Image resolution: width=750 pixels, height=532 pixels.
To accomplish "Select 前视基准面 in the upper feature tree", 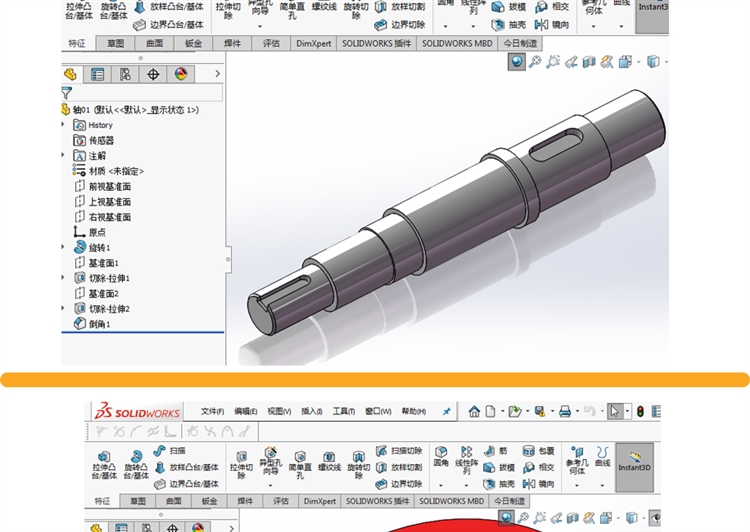I will (x=103, y=187).
